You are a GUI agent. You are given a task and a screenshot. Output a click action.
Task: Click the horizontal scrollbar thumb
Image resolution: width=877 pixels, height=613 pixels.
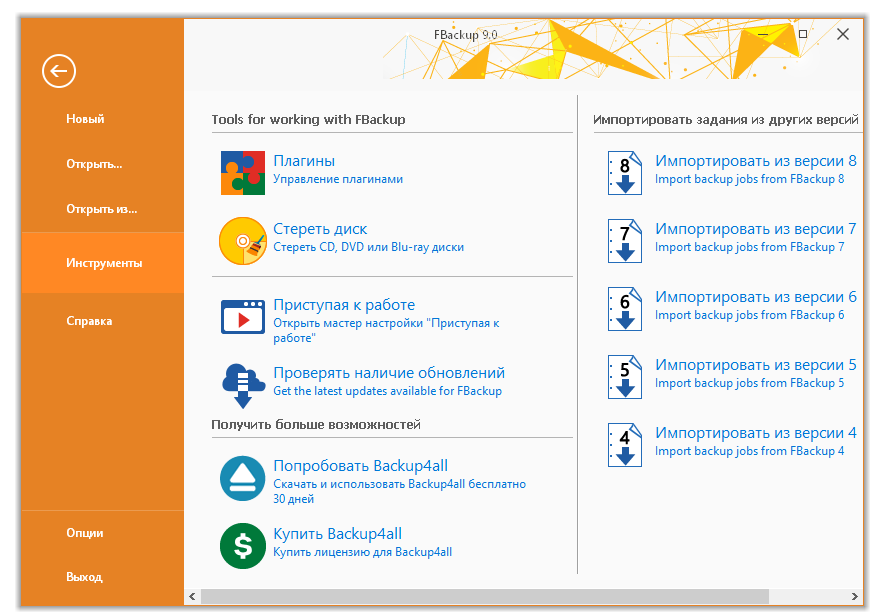(484, 596)
